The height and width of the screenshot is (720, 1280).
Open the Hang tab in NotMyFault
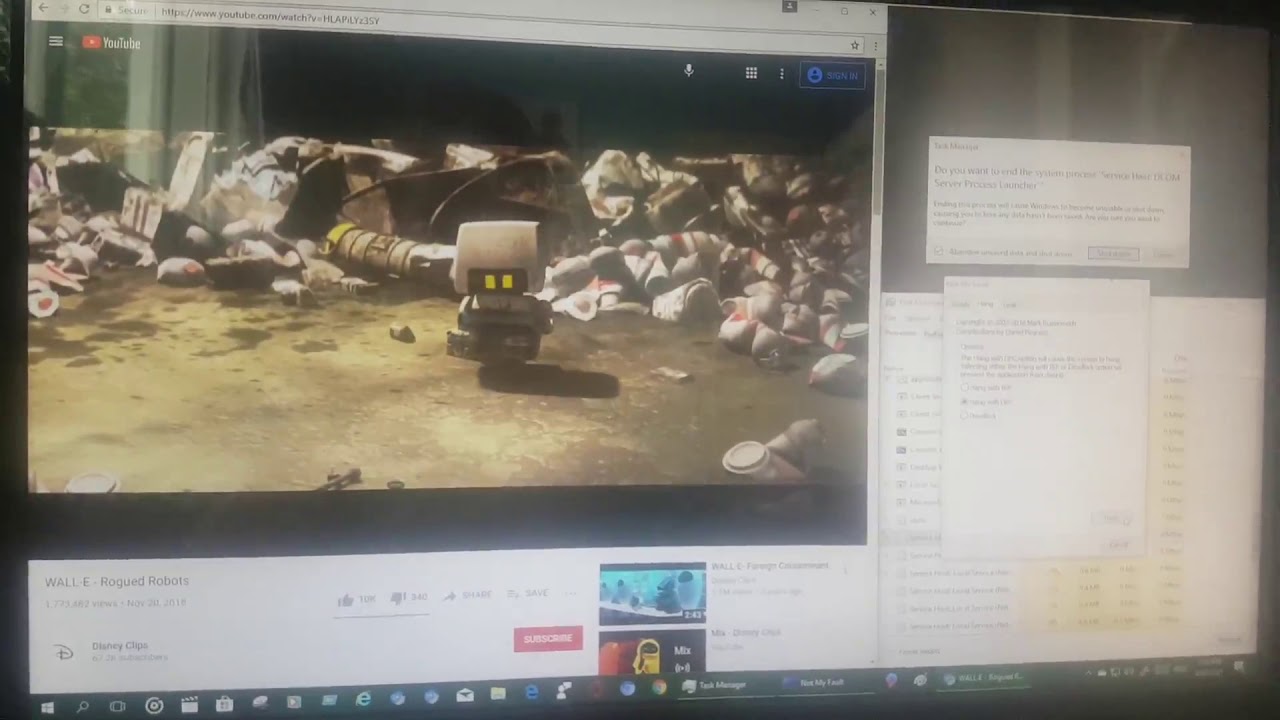(986, 304)
